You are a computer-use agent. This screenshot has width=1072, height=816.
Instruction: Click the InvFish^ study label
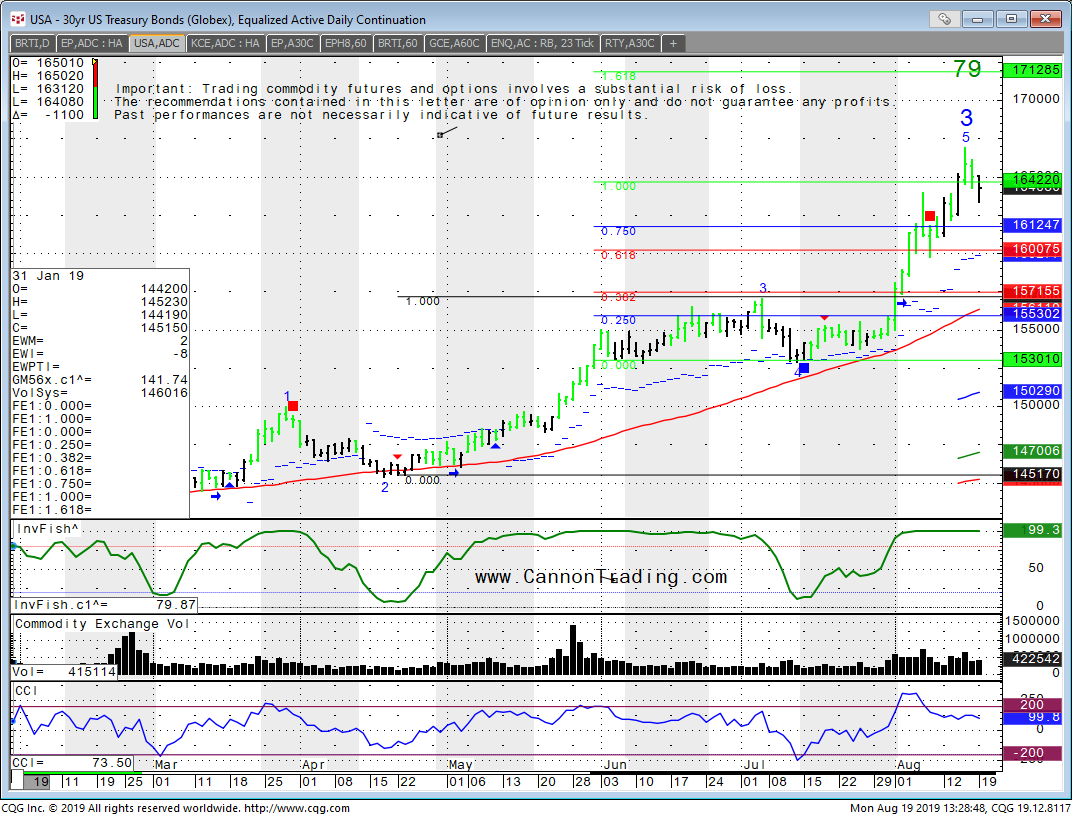(47, 528)
